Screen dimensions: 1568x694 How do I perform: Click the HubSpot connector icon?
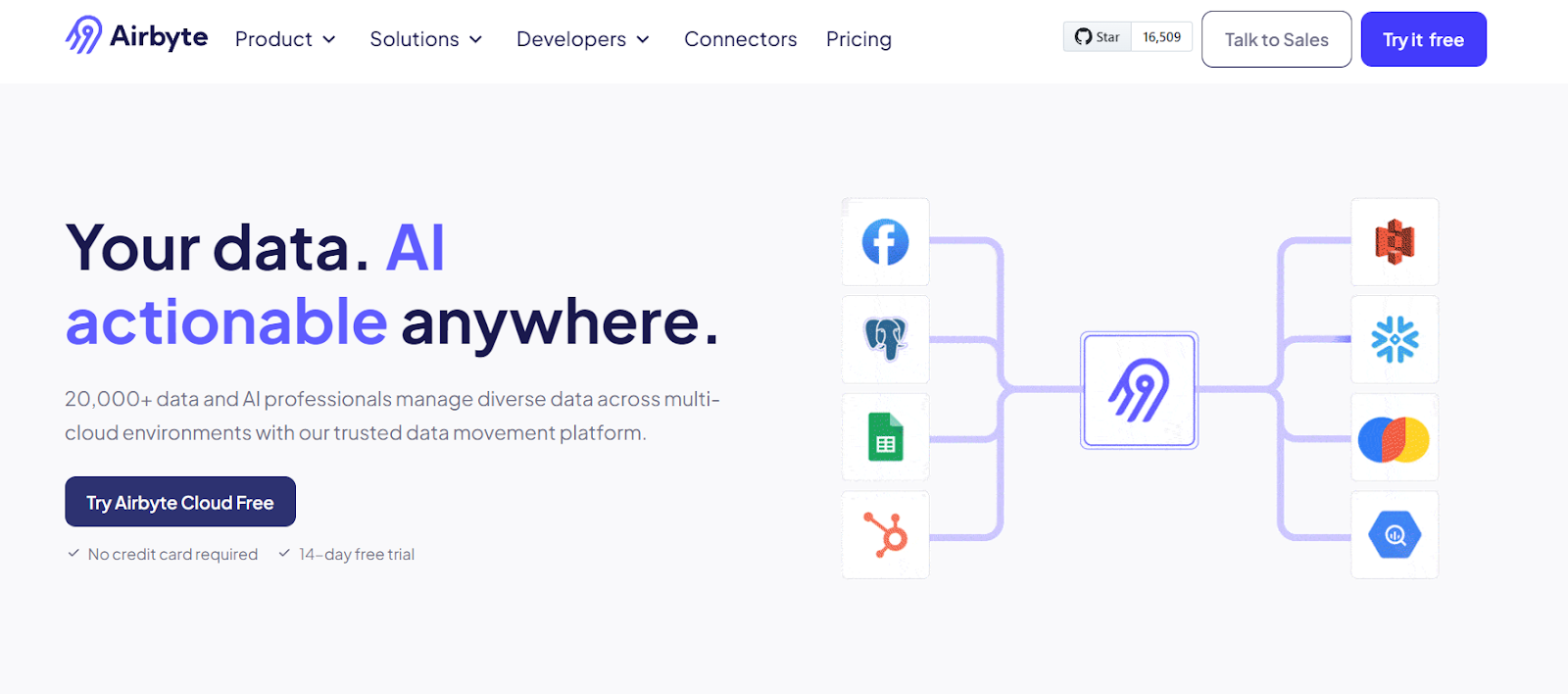[886, 534]
